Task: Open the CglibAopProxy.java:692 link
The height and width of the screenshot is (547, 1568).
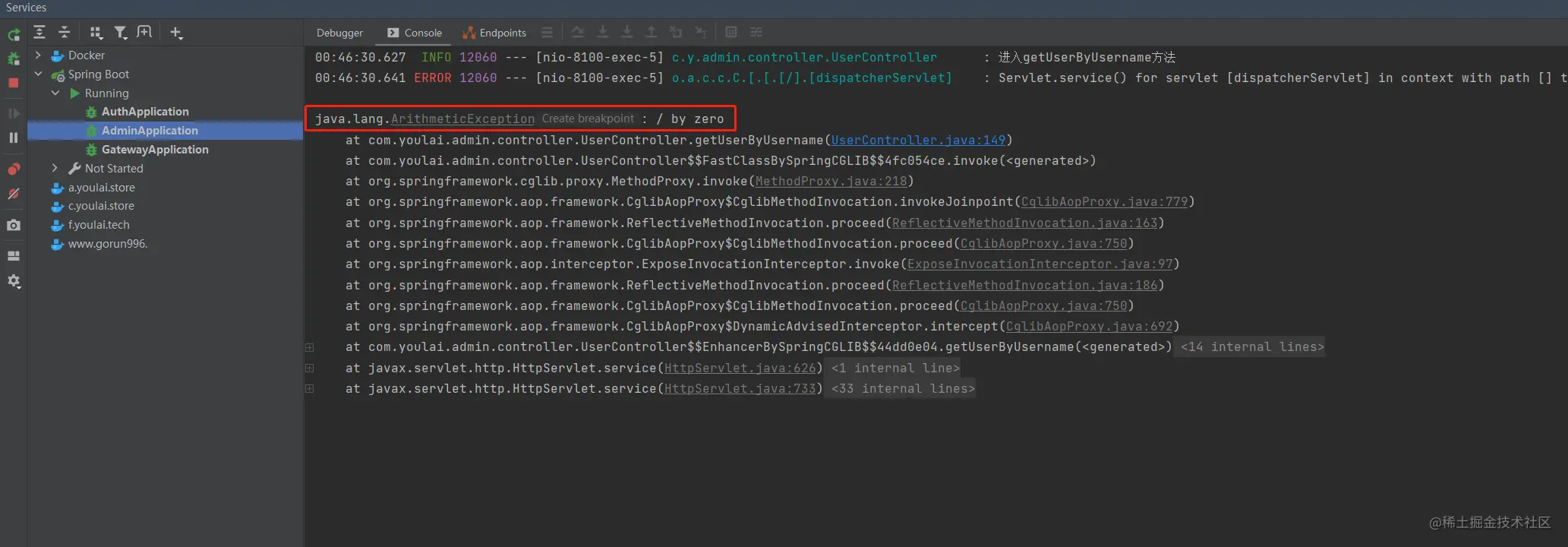Action: tap(1089, 327)
